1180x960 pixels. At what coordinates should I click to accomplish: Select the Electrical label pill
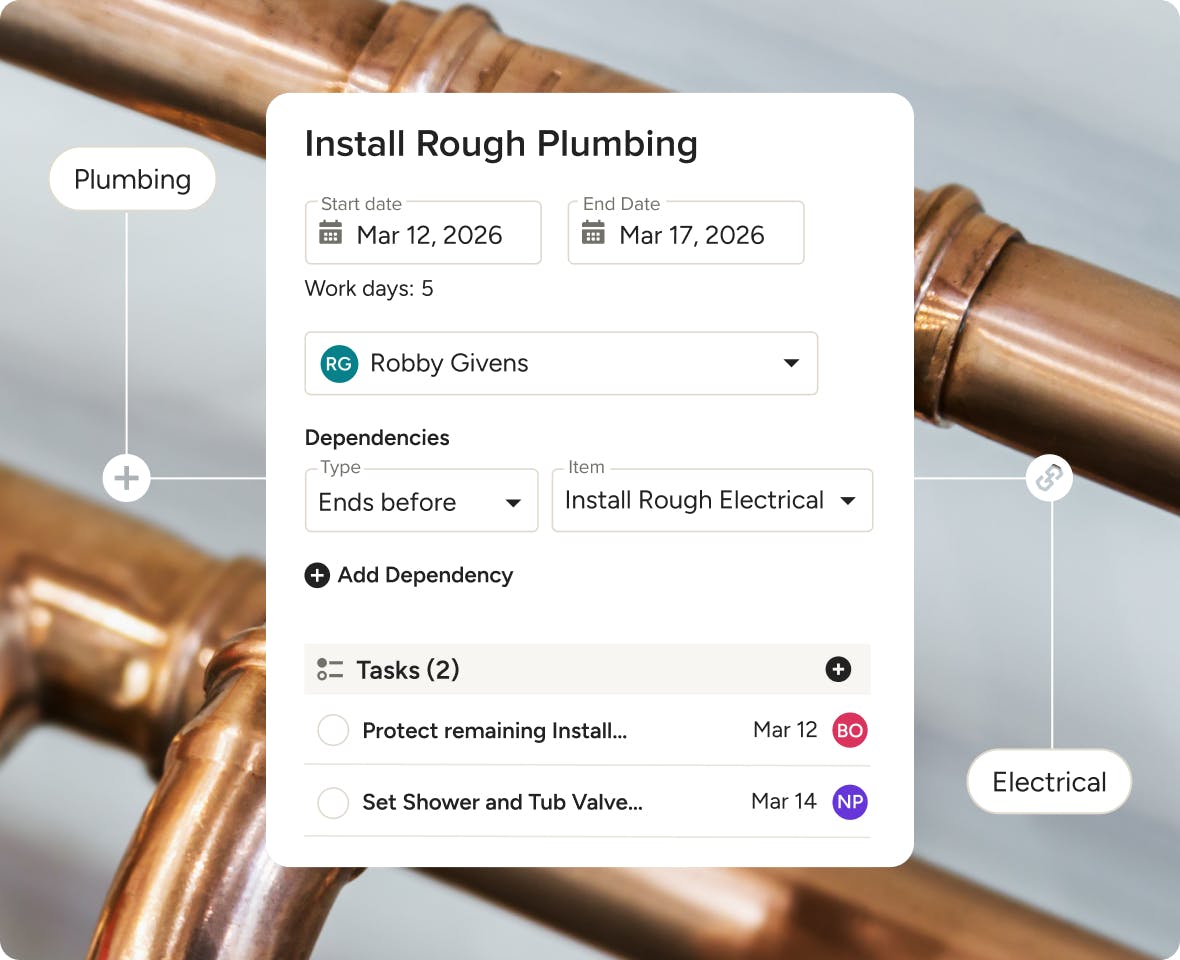click(x=1049, y=782)
